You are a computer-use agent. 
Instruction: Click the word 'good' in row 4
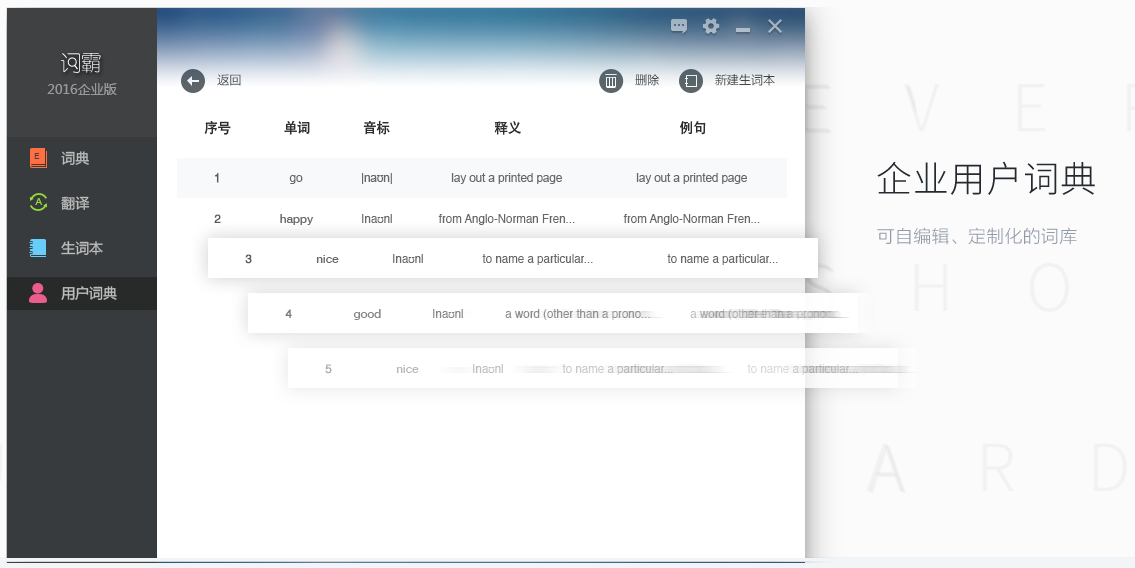click(367, 314)
